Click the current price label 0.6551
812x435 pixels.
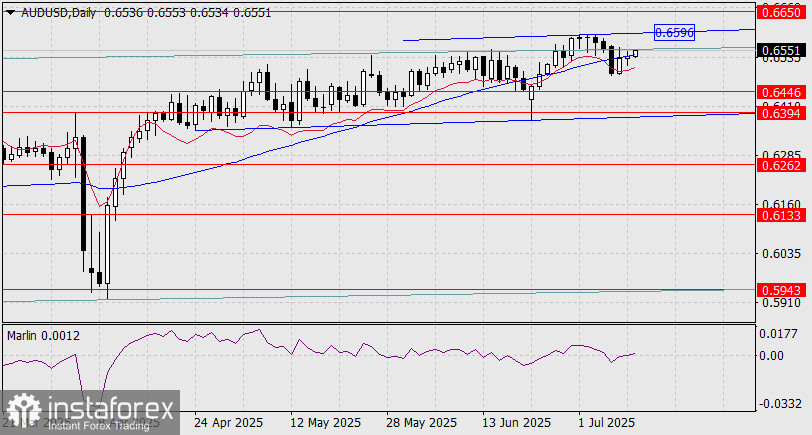(782, 51)
